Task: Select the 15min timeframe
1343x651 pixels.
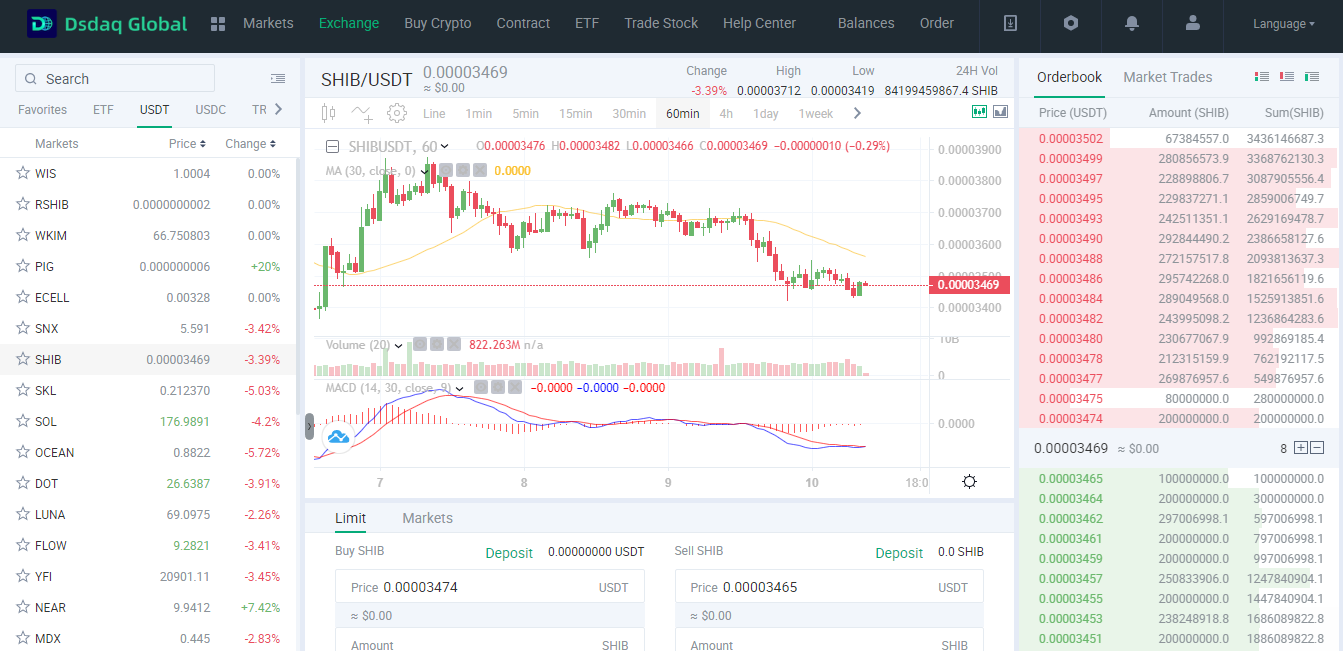Action: click(x=576, y=114)
